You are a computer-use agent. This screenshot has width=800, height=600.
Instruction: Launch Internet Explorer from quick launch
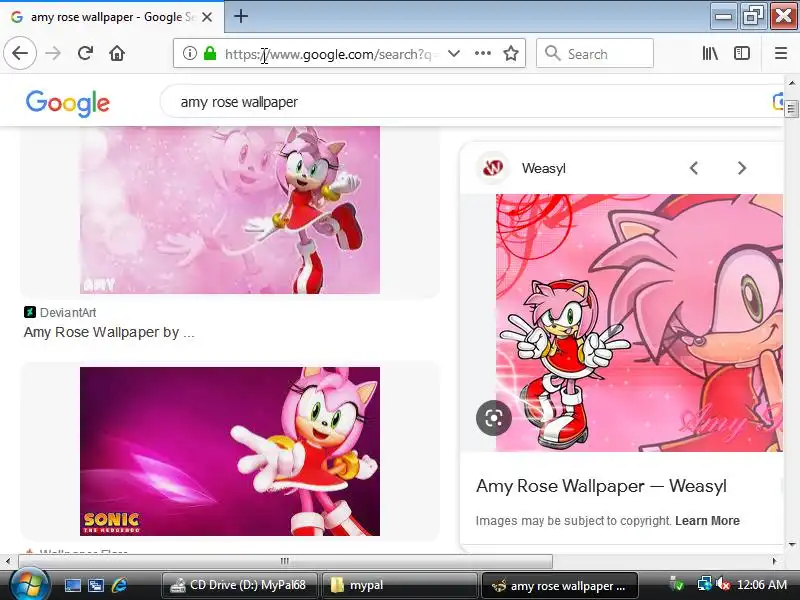[x=119, y=585]
